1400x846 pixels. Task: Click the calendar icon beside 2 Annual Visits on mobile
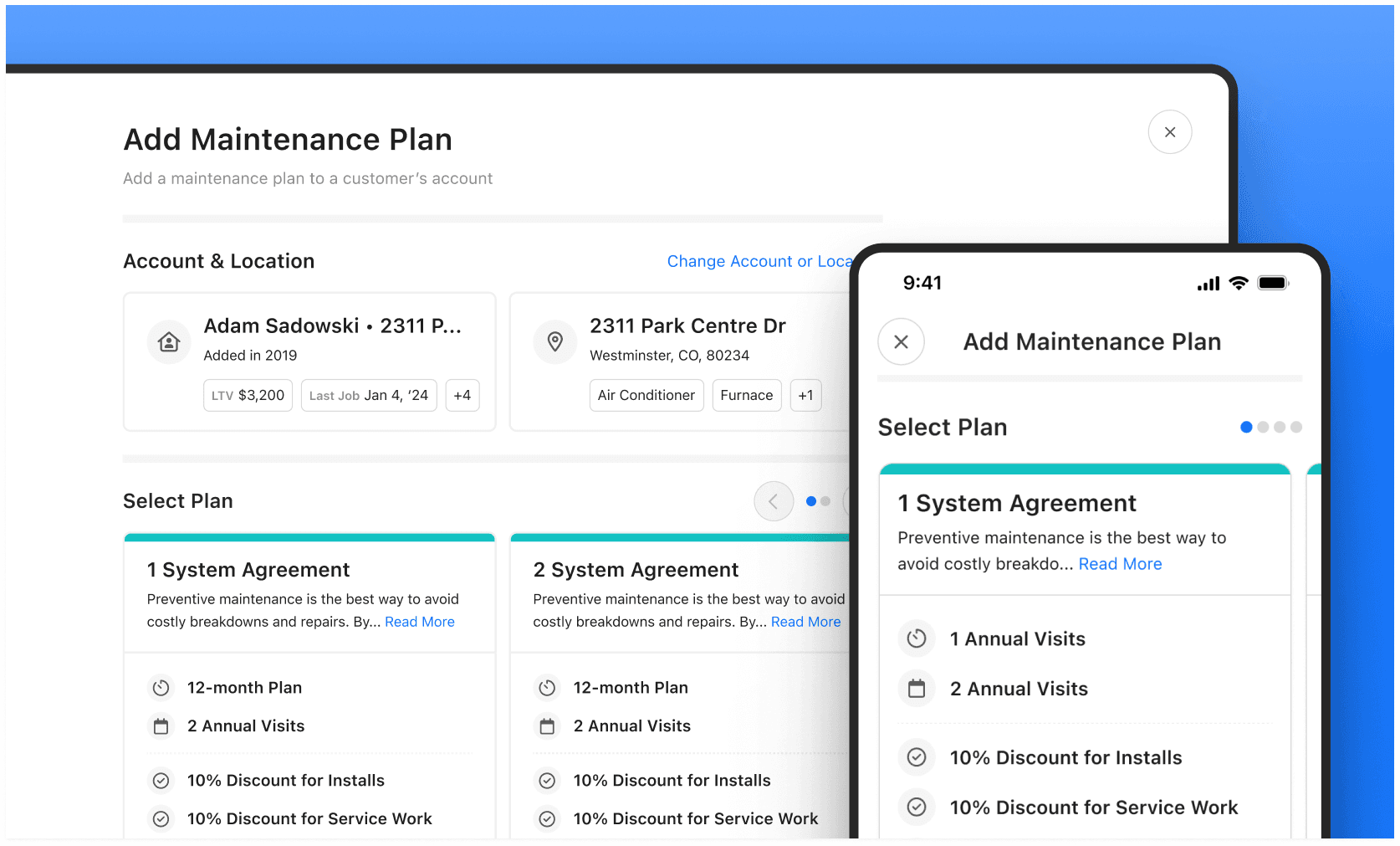click(917, 689)
